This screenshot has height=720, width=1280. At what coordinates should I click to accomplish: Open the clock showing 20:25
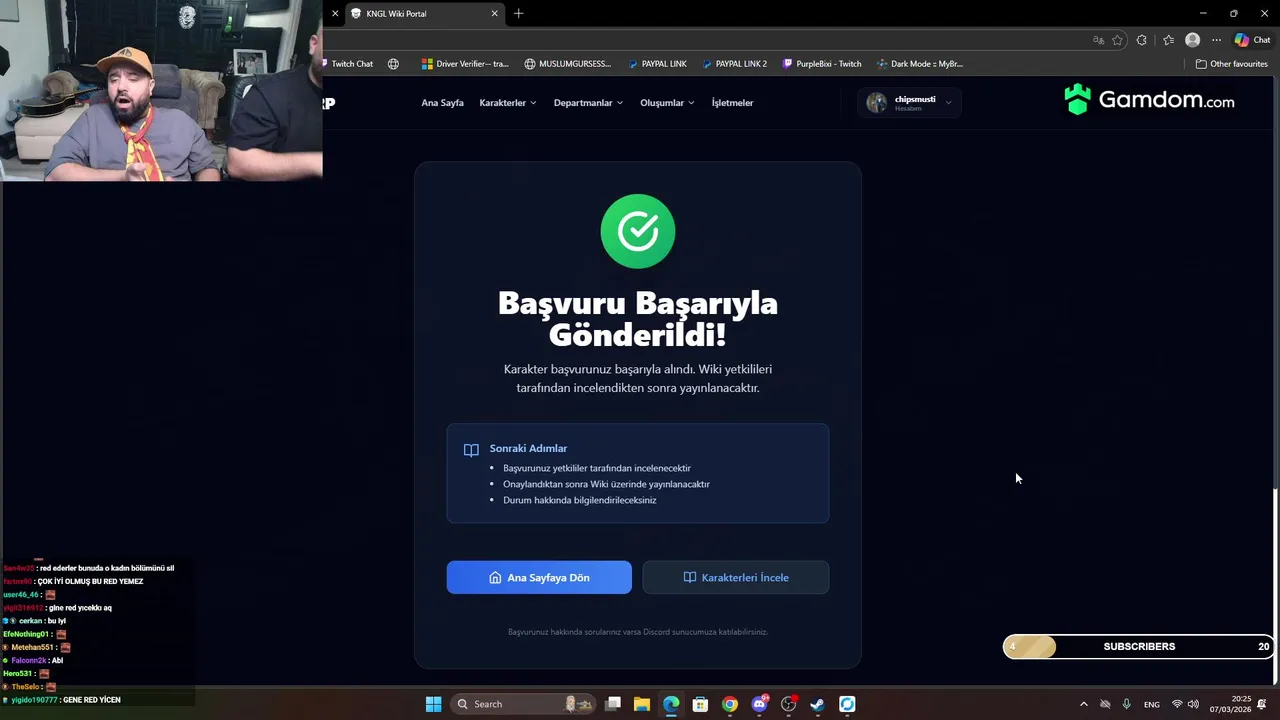pos(1230,704)
